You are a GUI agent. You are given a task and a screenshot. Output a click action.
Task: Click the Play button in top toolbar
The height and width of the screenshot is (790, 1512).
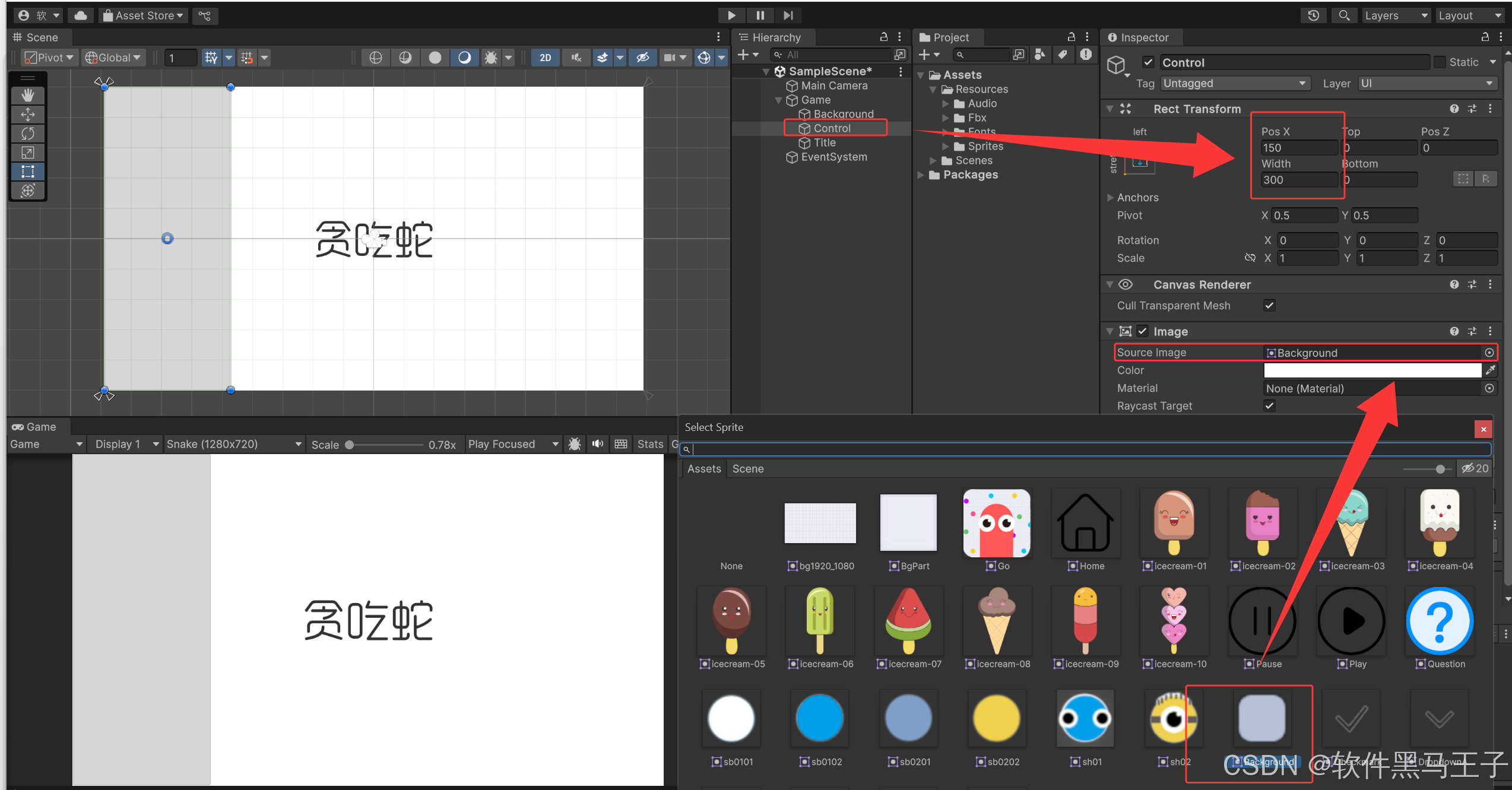pos(731,15)
